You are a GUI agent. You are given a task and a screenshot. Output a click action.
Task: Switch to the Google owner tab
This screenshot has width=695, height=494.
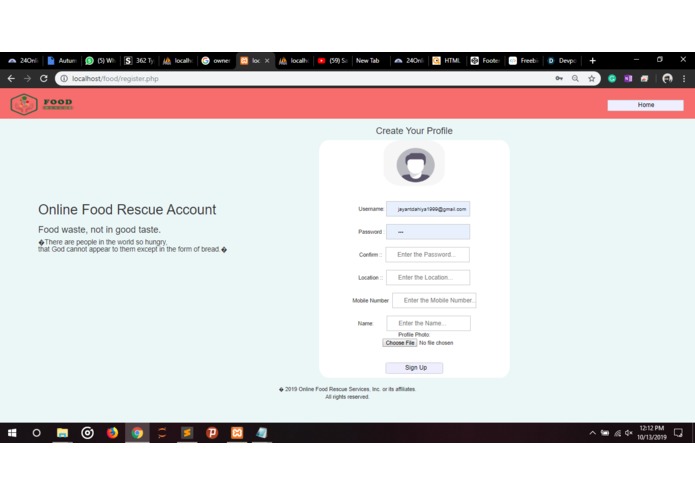(216, 61)
